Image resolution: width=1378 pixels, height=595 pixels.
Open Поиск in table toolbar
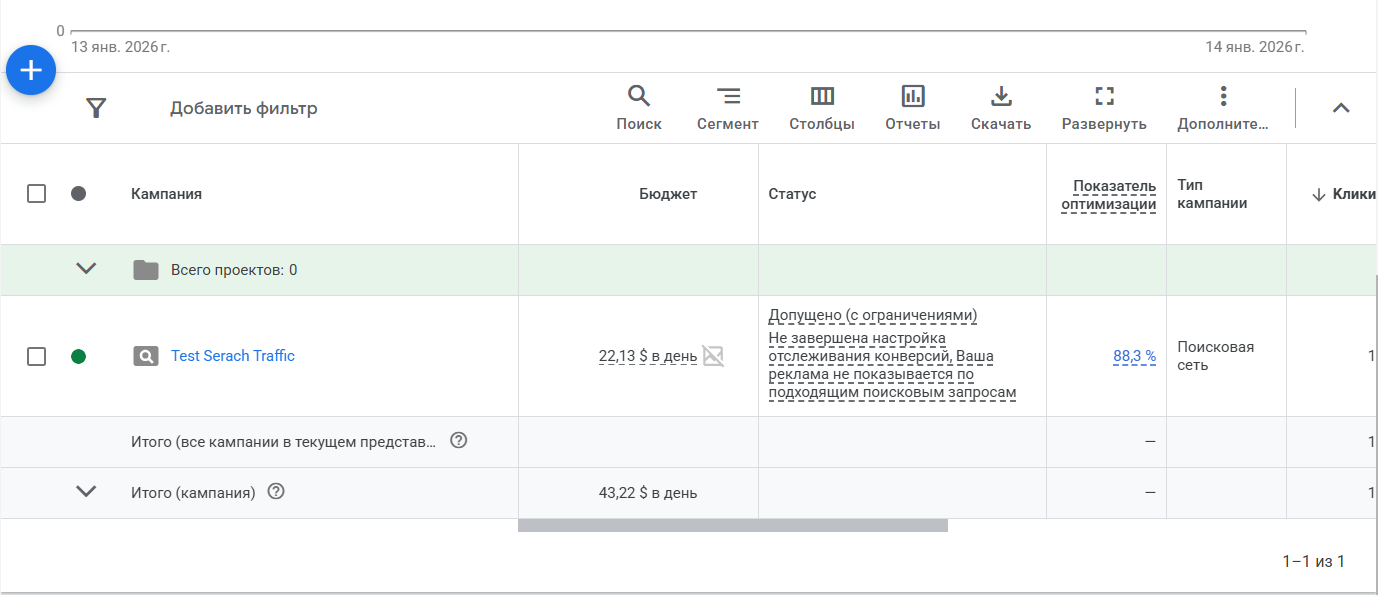(x=639, y=108)
